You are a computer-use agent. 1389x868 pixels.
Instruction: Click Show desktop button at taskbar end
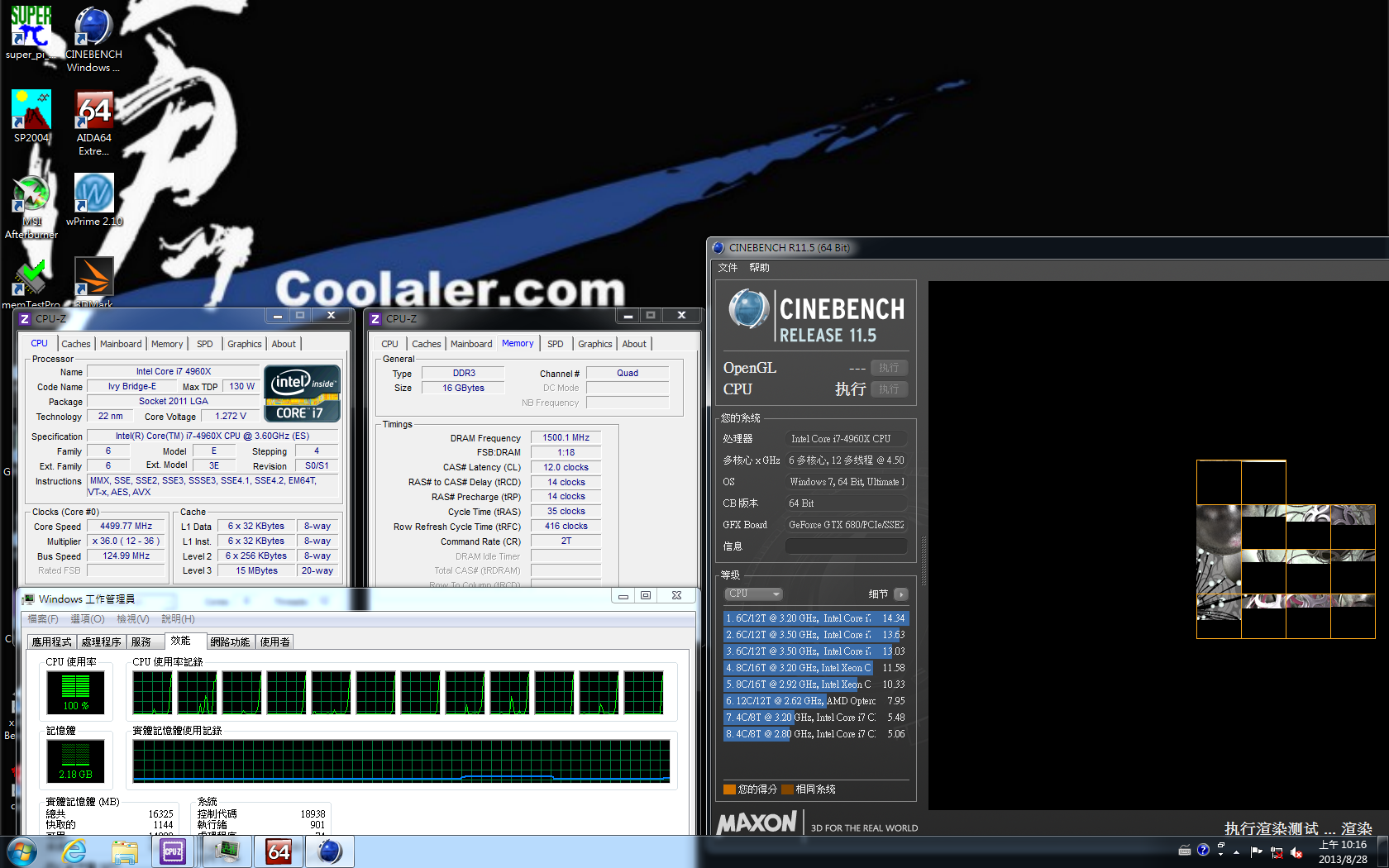(x=1383, y=851)
